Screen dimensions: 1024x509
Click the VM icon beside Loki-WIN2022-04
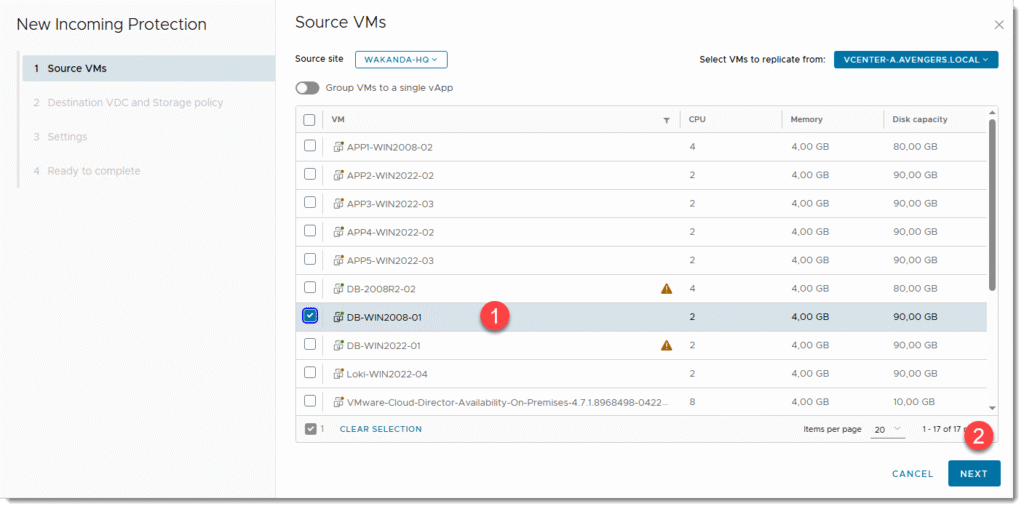338,374
